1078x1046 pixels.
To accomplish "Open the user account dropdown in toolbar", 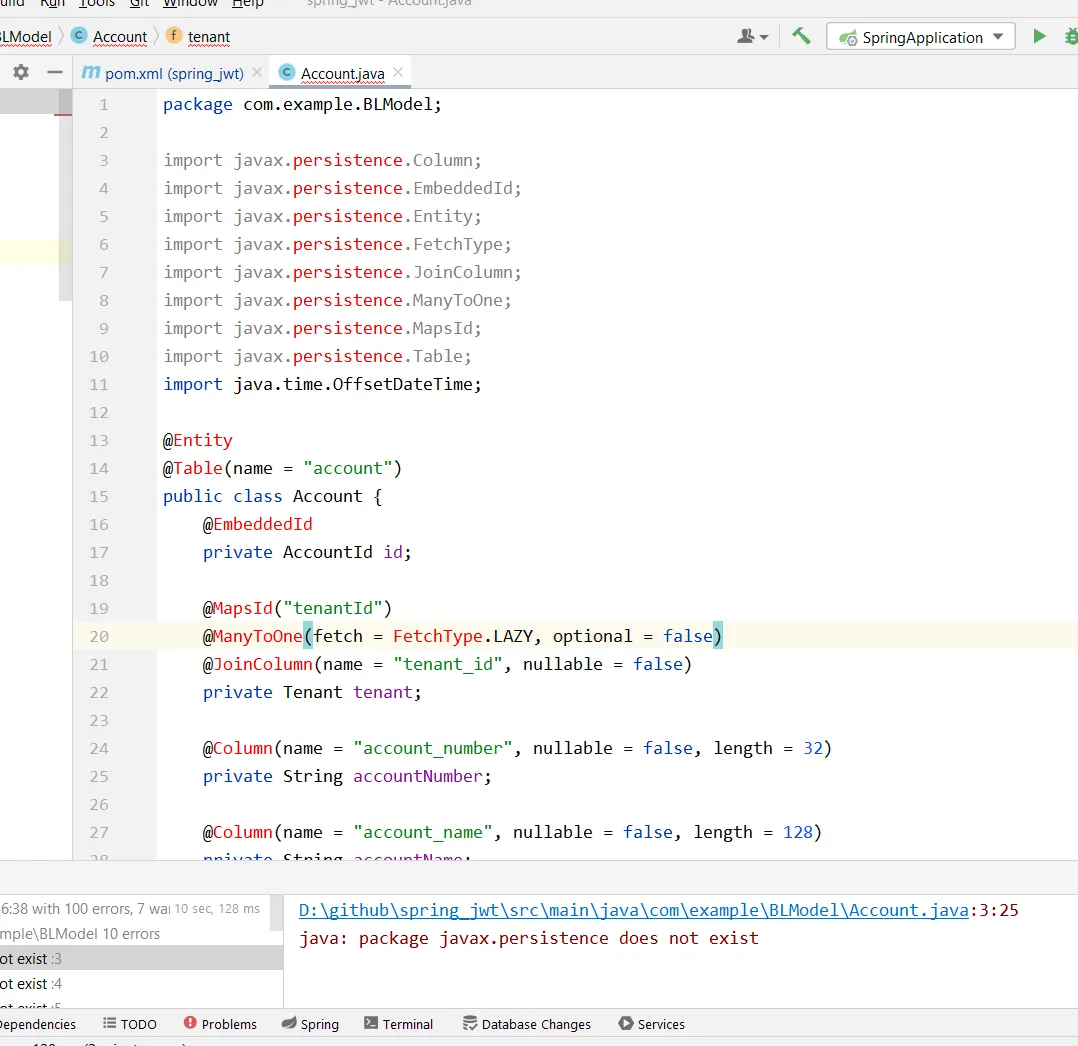I will pos(753,36).
